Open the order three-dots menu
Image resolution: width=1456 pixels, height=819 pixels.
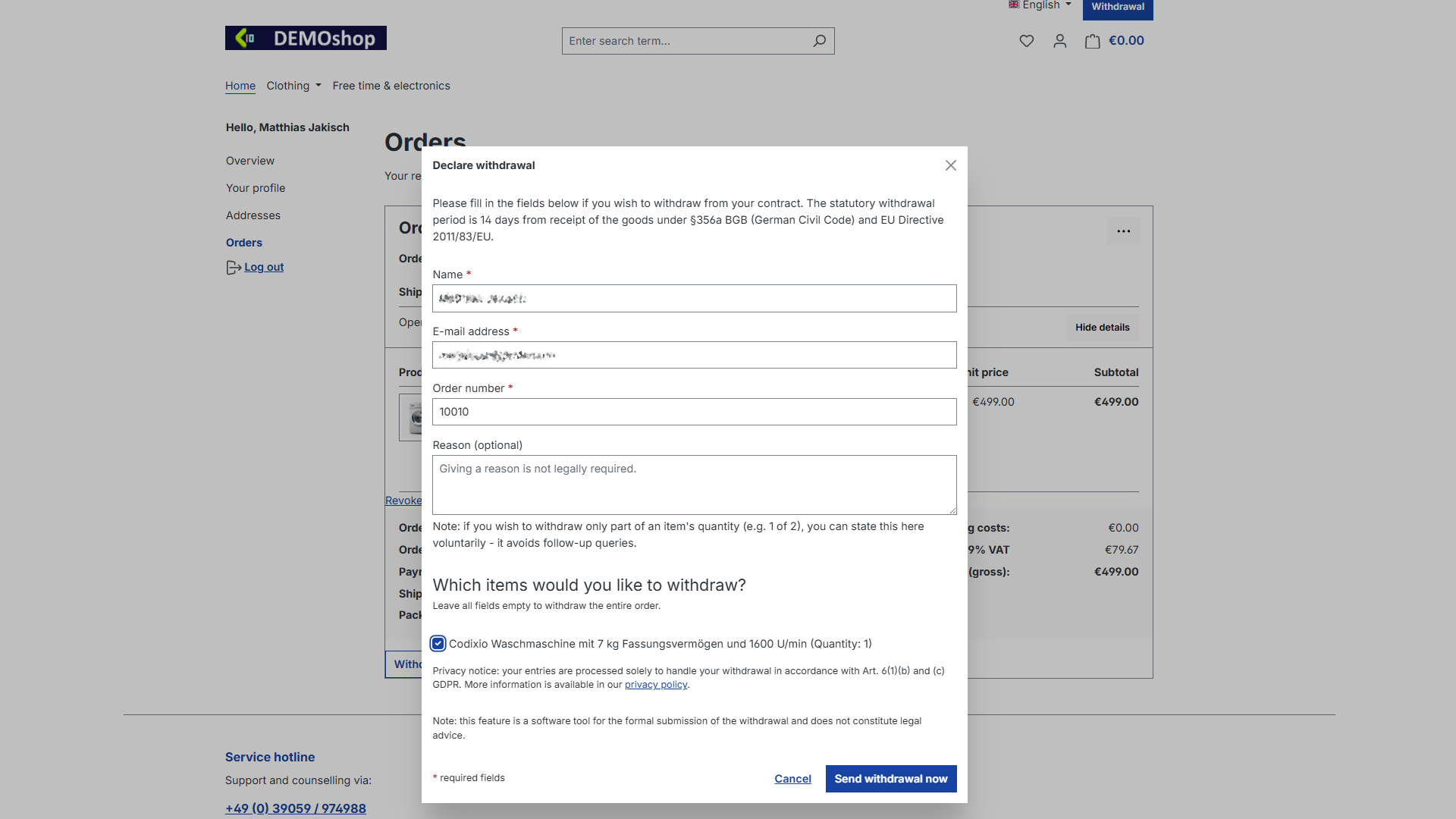[x=1123, y=231]
